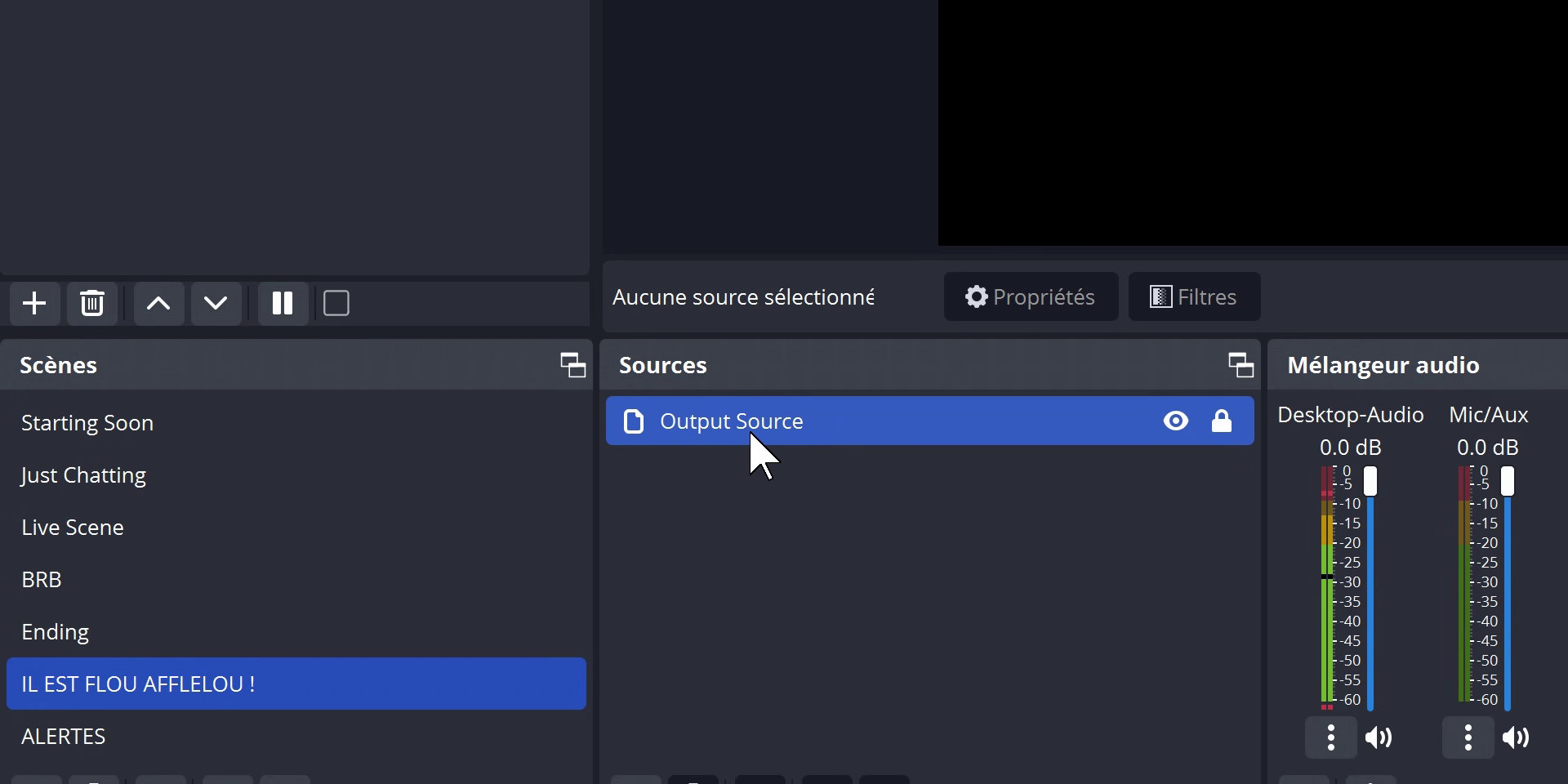The width and height of the screenshot is (1568, 784).
Task: Click the Desktop-Audio volume slider handle
Action: (1370, 481)
